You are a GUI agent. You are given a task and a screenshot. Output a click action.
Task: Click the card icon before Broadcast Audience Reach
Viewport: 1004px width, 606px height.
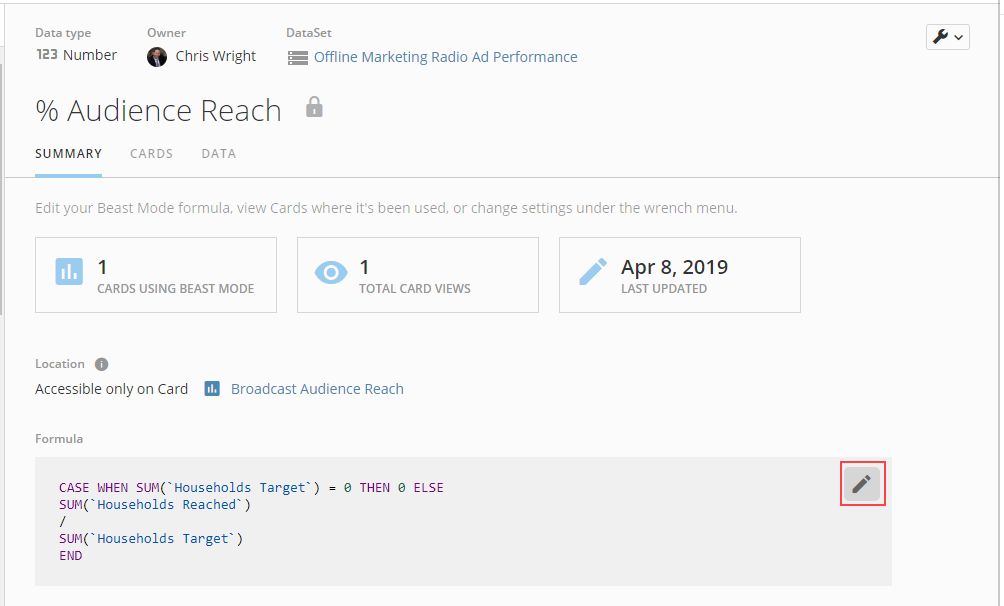tap(212, 389)
